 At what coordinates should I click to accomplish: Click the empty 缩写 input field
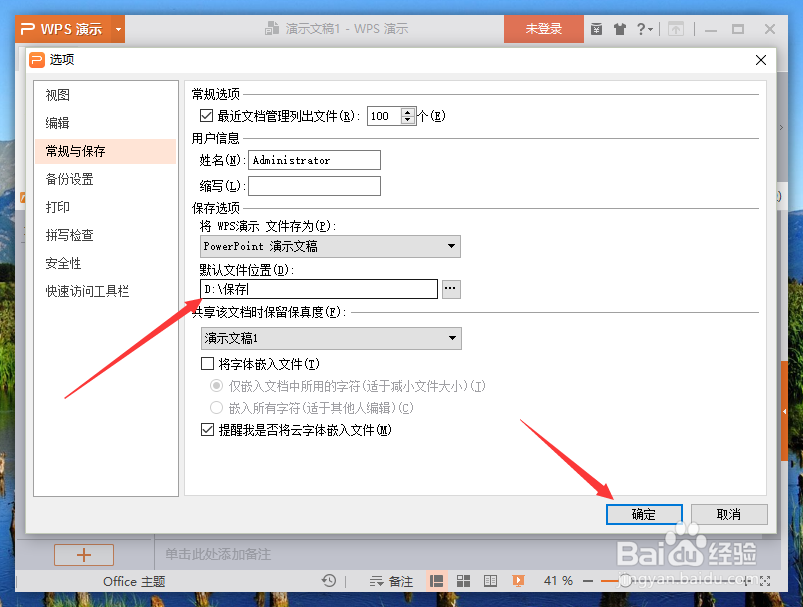(x=314, y=186)
